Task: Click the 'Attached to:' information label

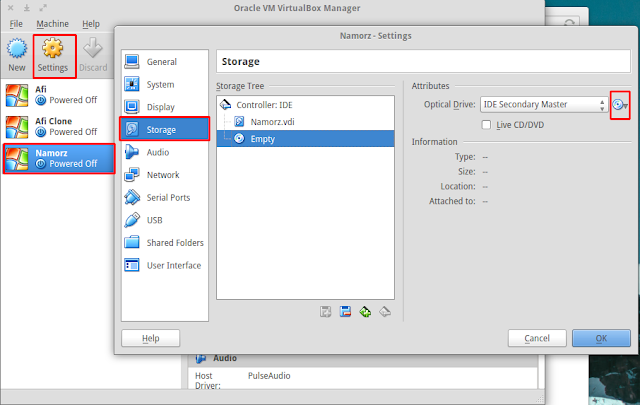Action: tap(452, 201)
